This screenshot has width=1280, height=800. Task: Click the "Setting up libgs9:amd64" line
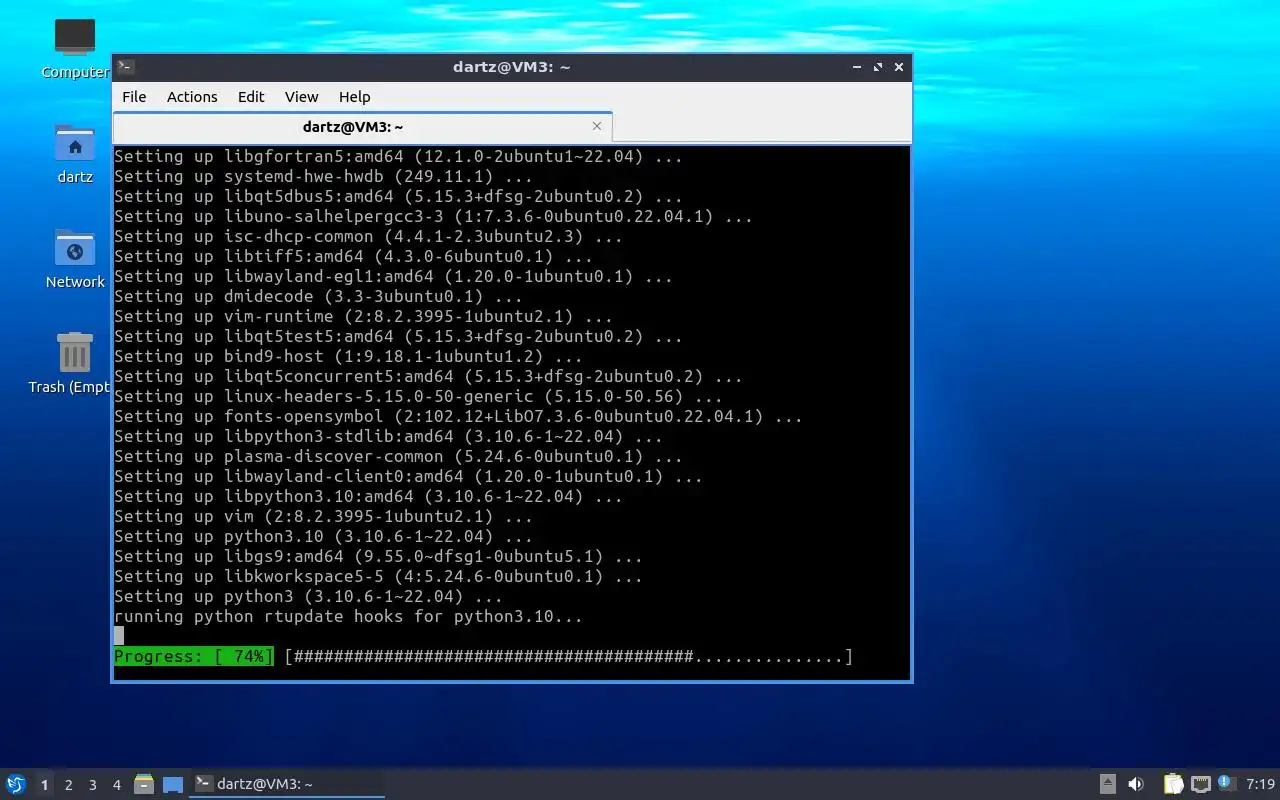(x=378, y=557)
